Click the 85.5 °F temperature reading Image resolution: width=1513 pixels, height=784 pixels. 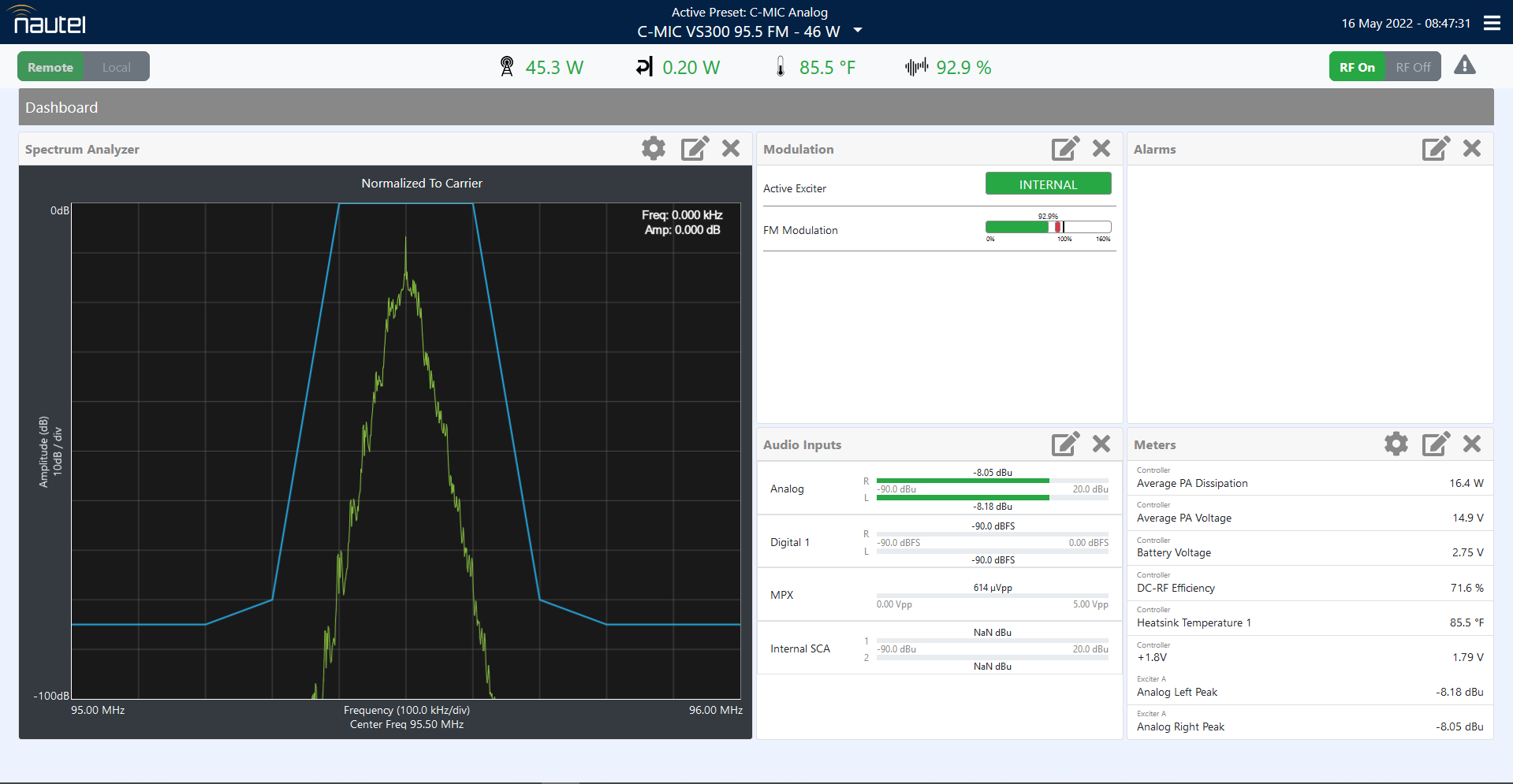click(827, 68)
